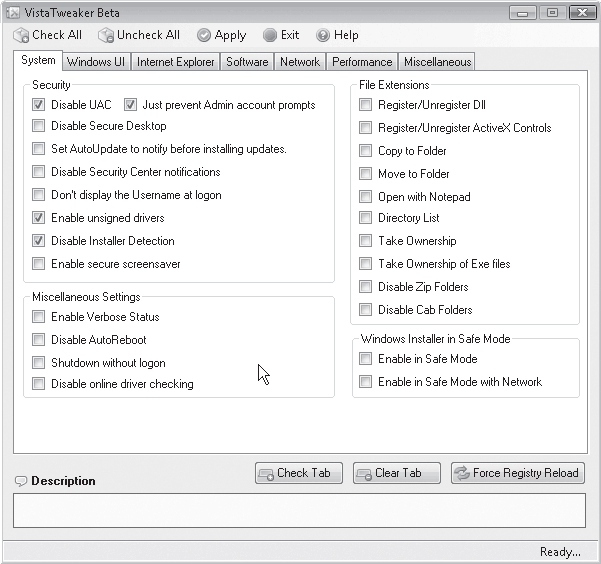Click the VistaTweaker title bar app icon
Viewport: 601px width, 564px height.
point(13,13)
